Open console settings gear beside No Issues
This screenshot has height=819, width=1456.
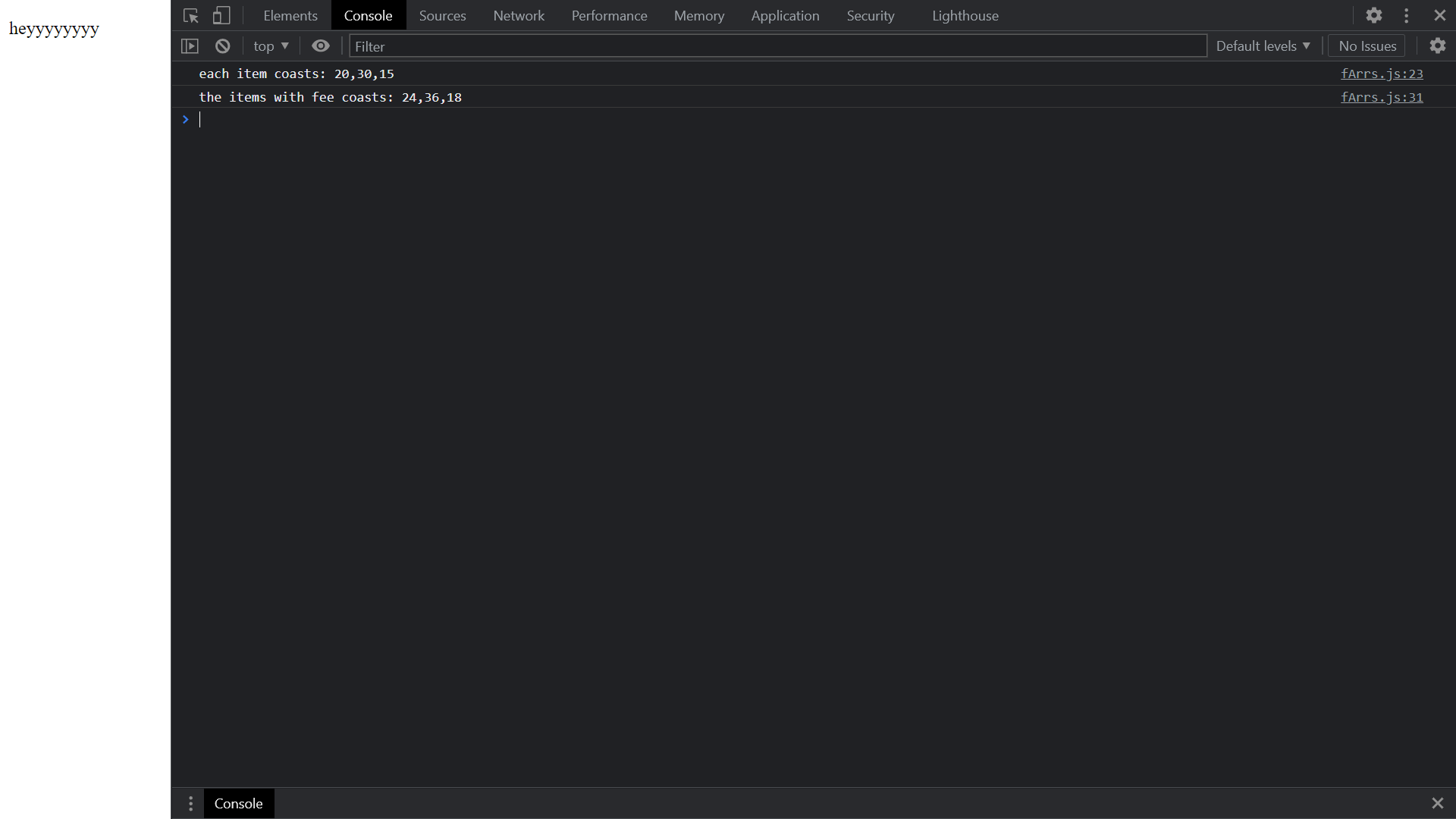pos(1437,46)
